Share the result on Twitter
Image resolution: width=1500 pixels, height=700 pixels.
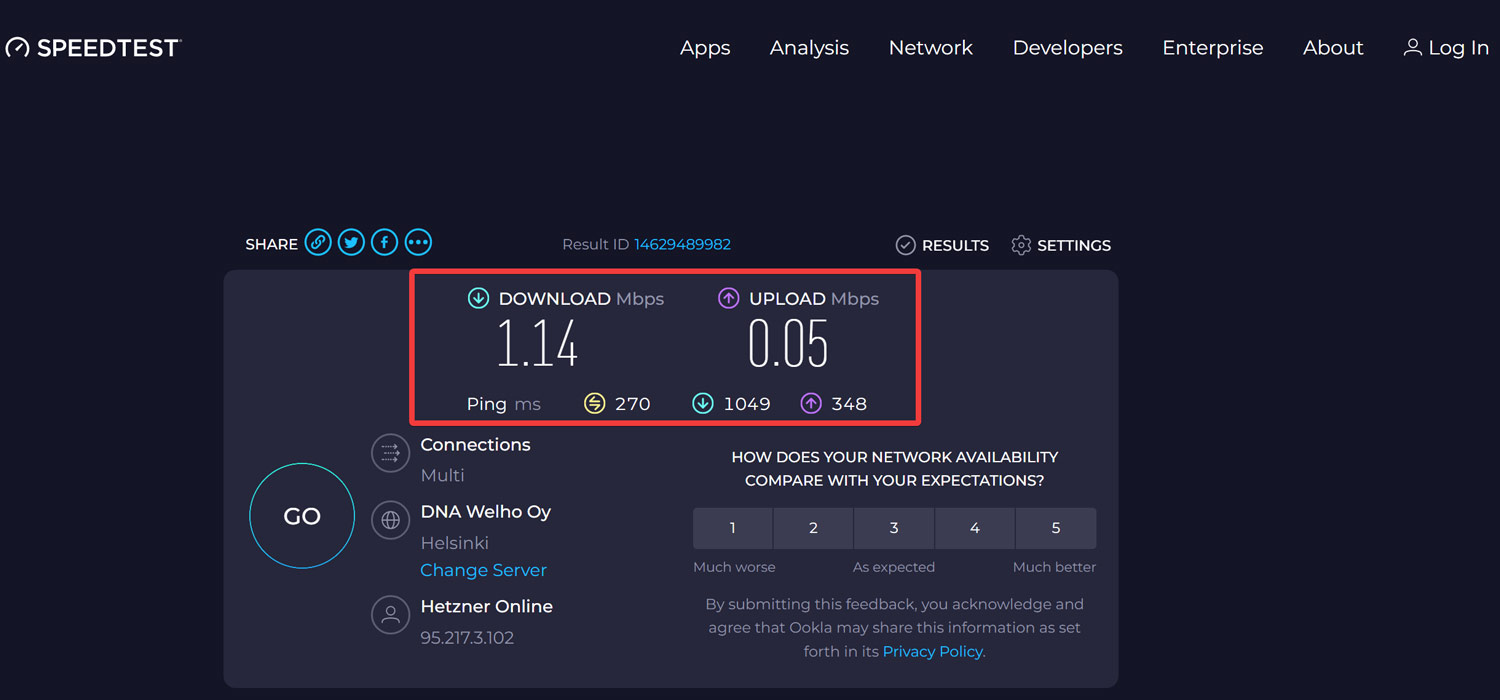tap(350, 242)
